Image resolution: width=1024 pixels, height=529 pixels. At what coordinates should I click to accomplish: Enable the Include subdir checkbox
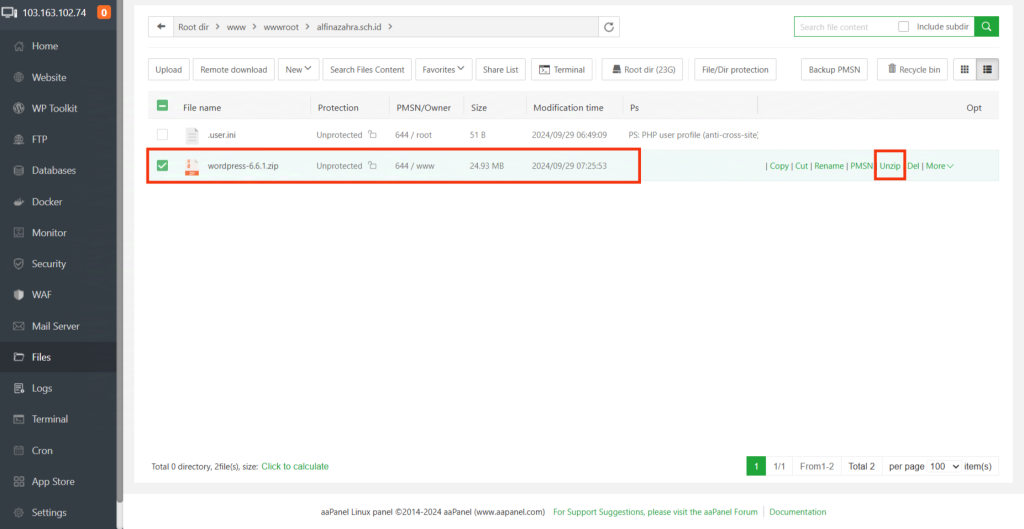[x=904, y=27]
